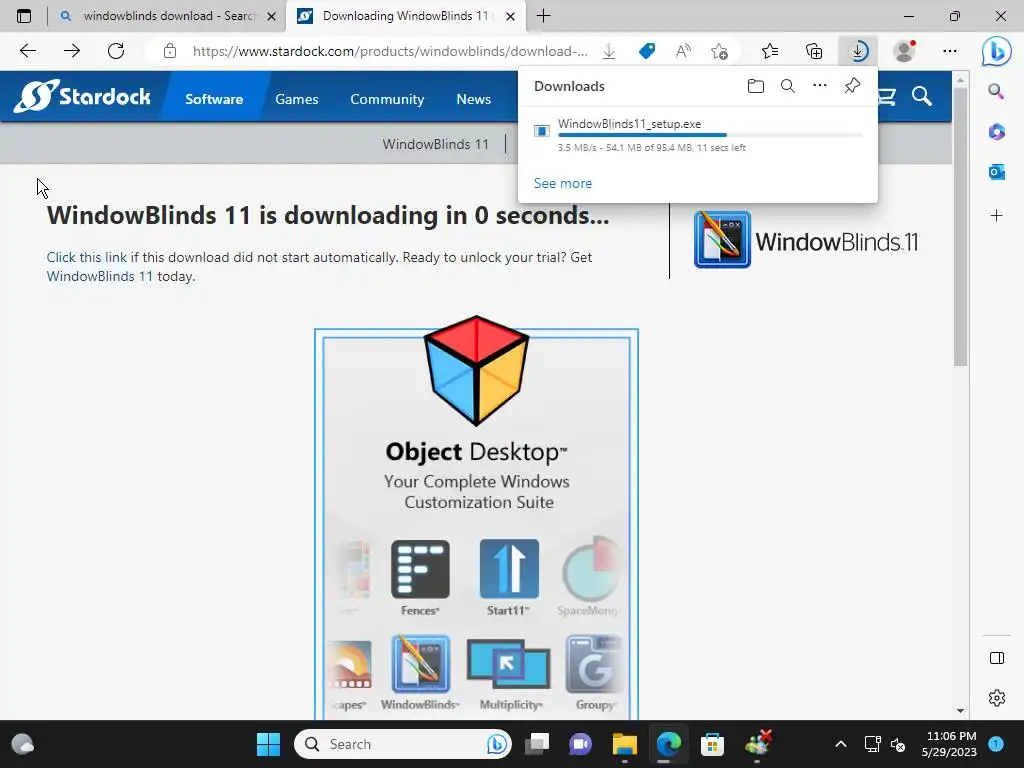This screenshot has width=1024, height=768.
Task: Click 'WindowBlinds 11' purchase link in text
Action: click(99, 276)
